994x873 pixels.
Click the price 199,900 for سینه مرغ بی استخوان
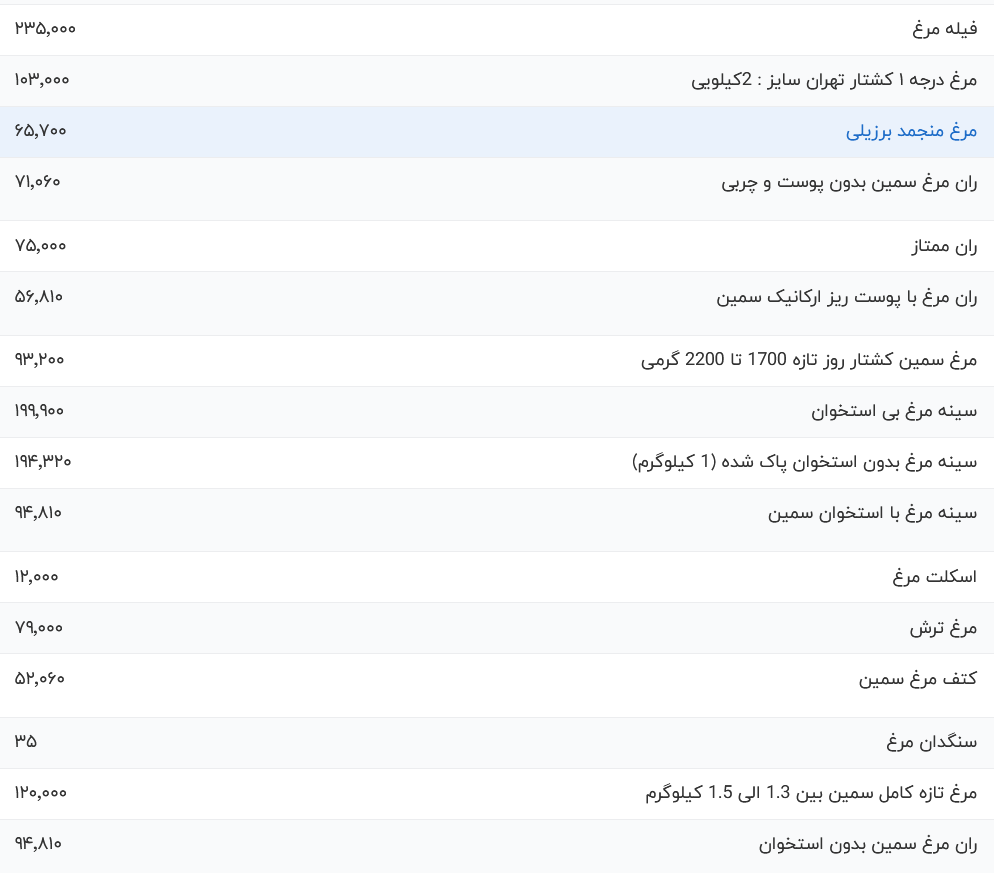click(38, 411)
